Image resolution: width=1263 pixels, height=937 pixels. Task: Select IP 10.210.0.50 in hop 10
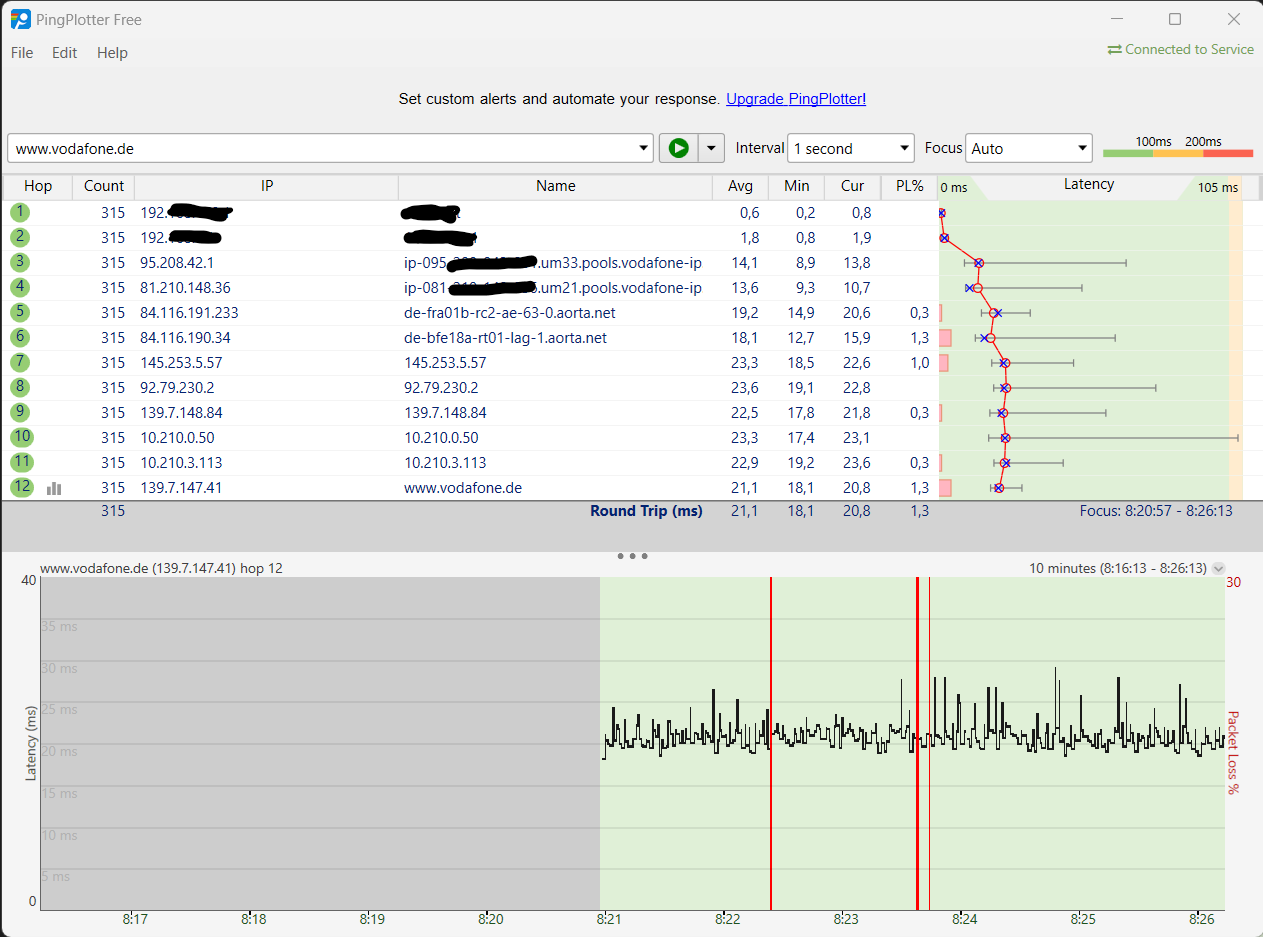click(177, 438)
